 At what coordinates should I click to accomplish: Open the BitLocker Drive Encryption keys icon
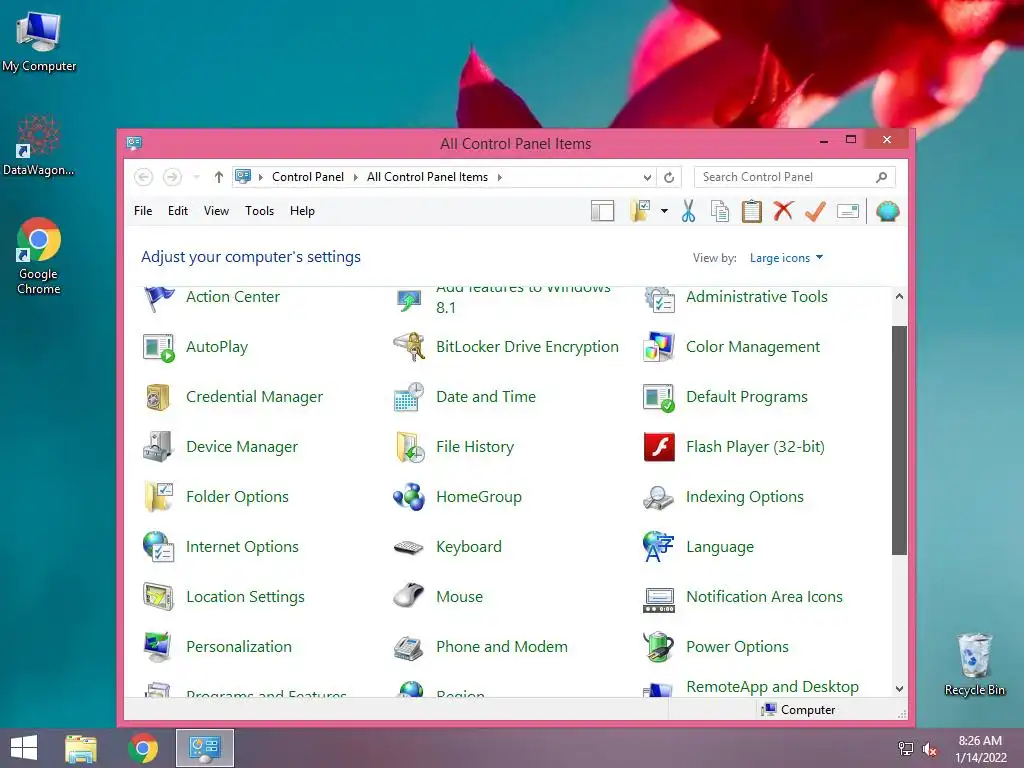(x=409, y=347)
